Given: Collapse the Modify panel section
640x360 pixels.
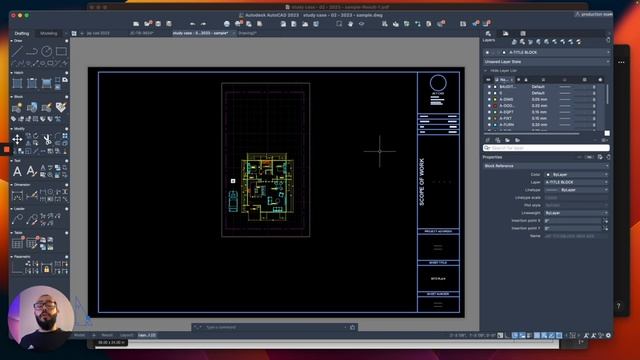Looking at the screenshot, I should (x=11, y=129).
